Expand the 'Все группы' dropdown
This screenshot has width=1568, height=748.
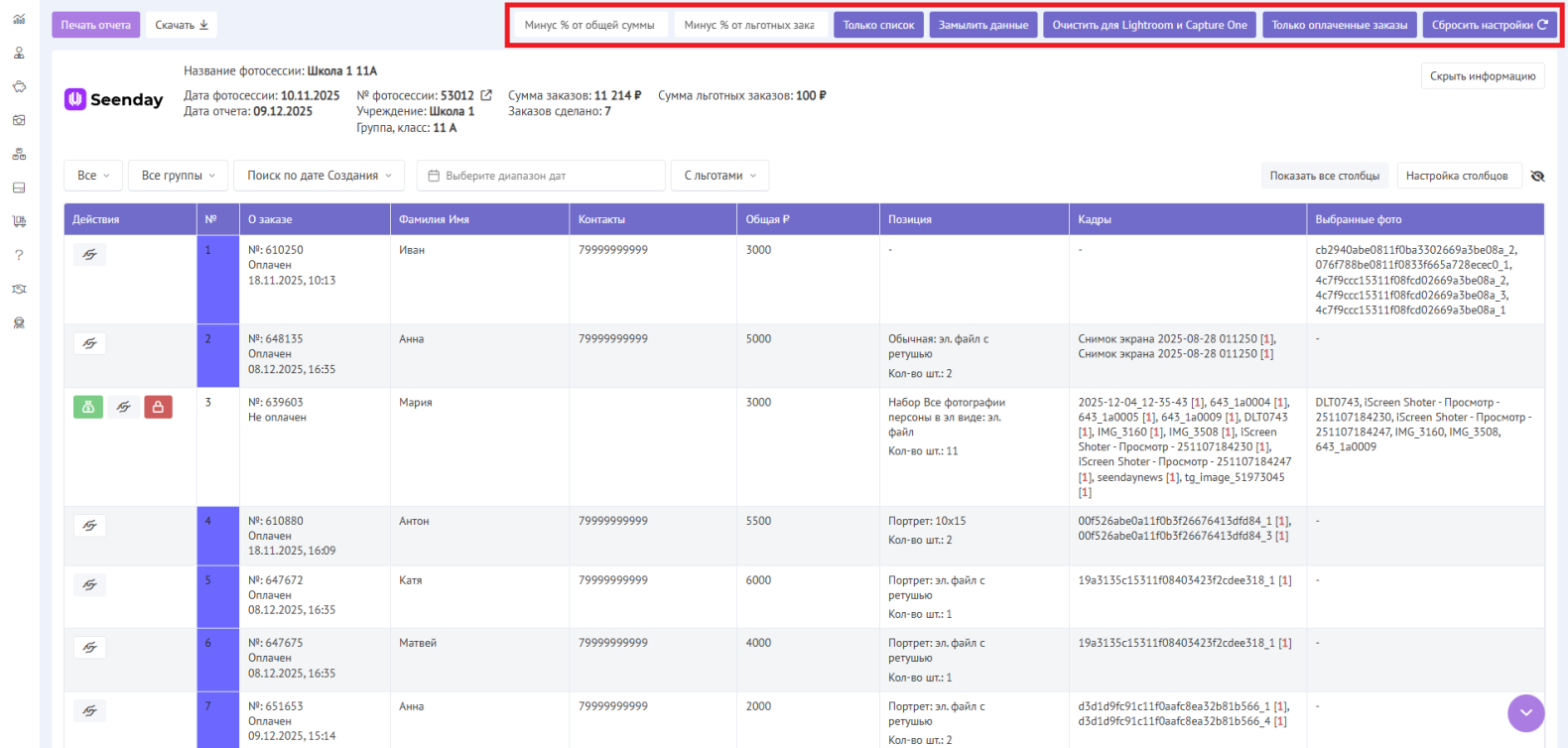click(178, 176)
